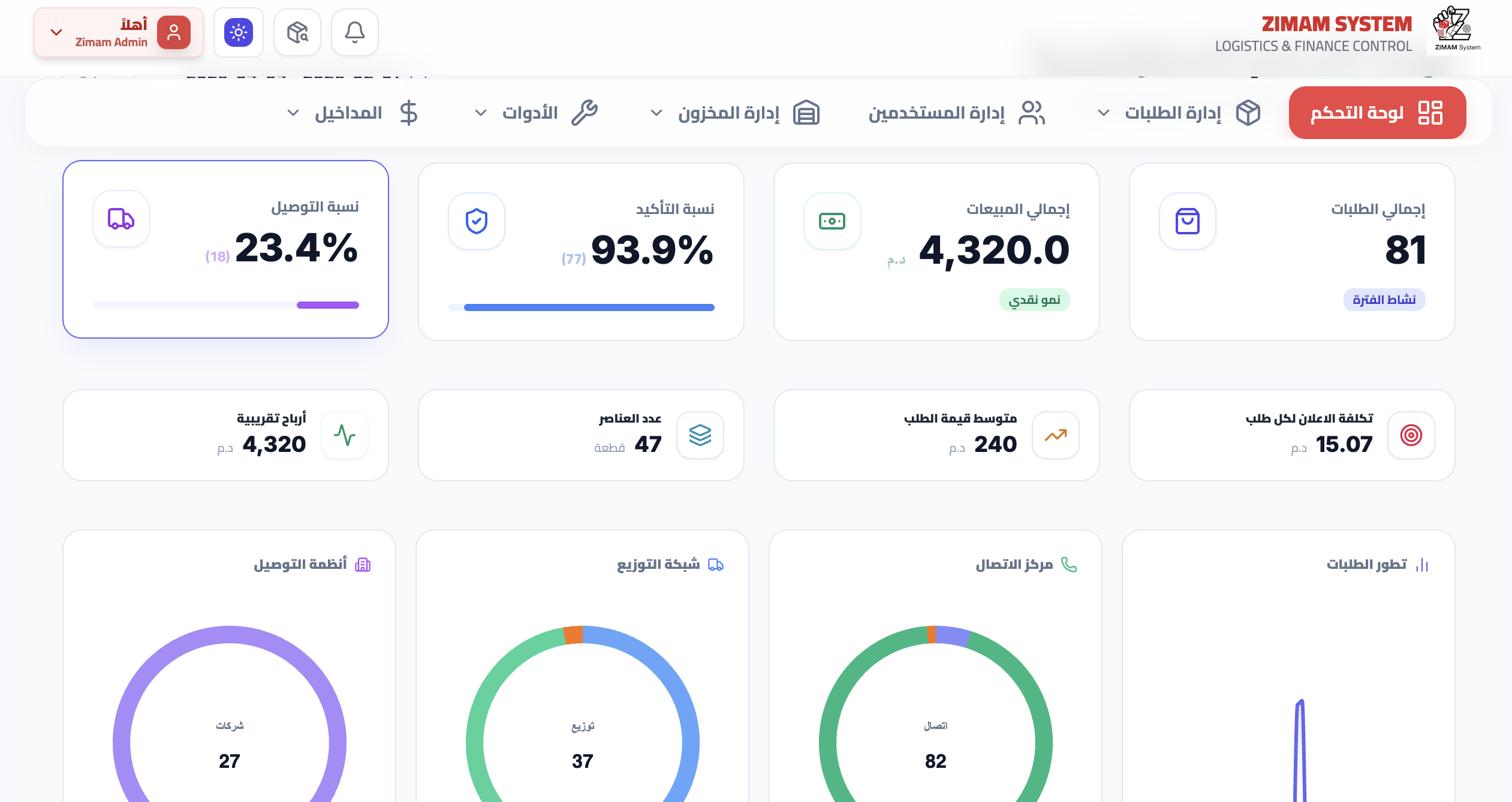Viewport: 1512px width, 802px height.
Task: Click the target icon on تكلفة الاعلان card
Action: click(x=1411, y=436)
